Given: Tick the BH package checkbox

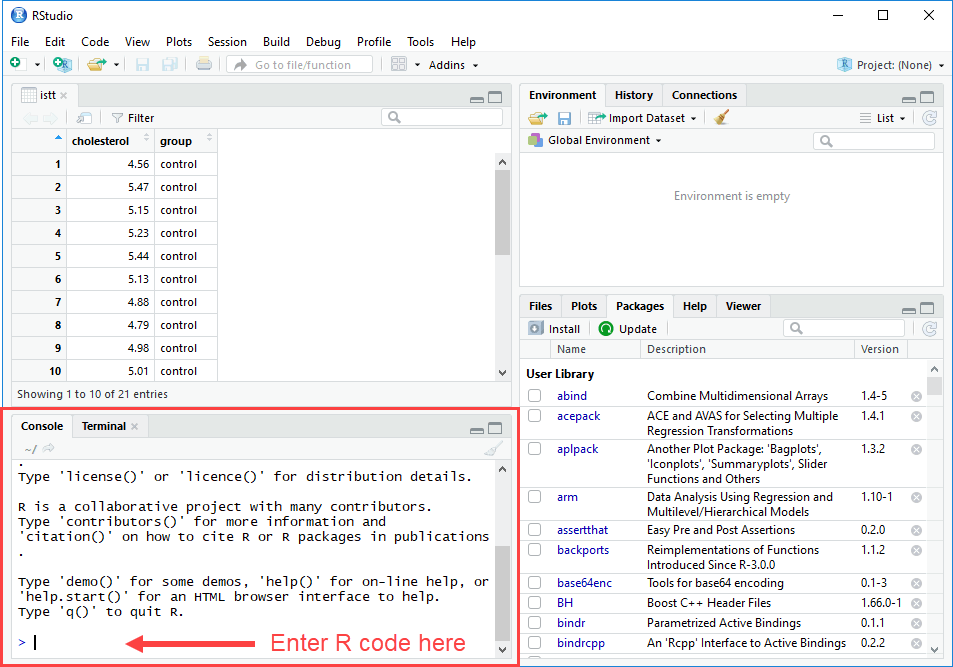Looking at the screenshot, I should point(535,602).
